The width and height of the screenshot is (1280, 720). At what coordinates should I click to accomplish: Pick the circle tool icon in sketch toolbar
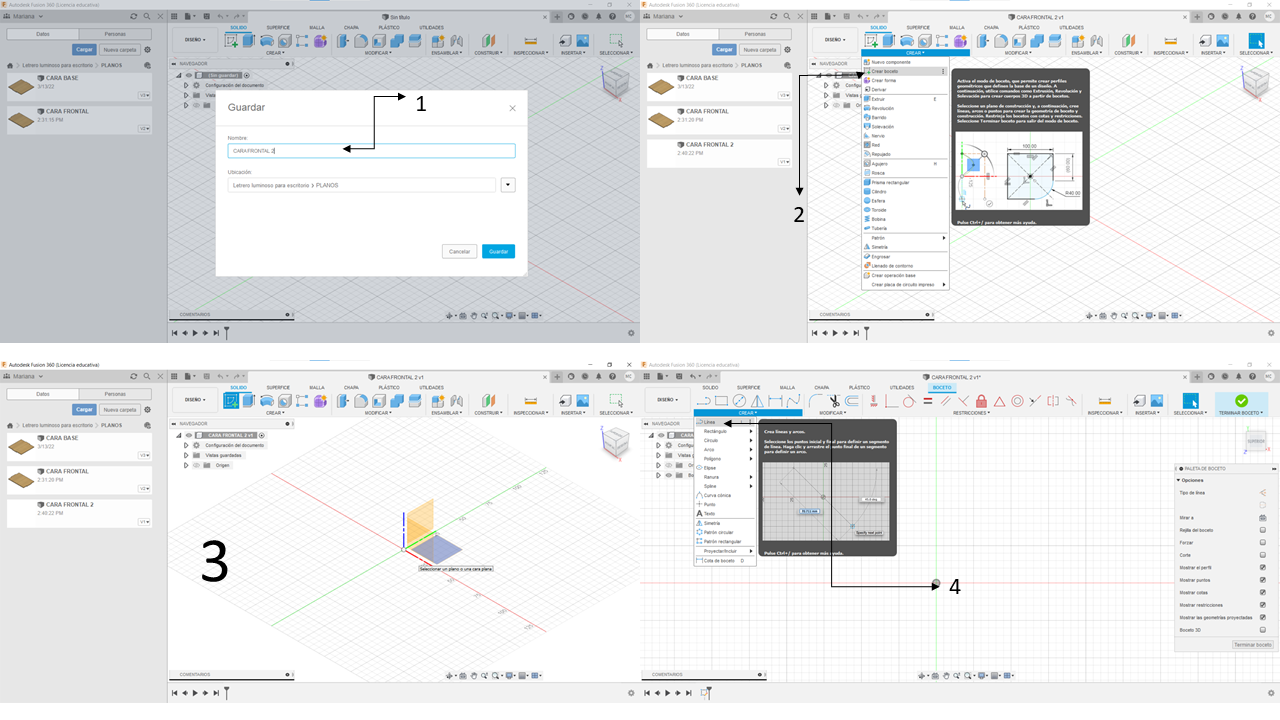740,401
